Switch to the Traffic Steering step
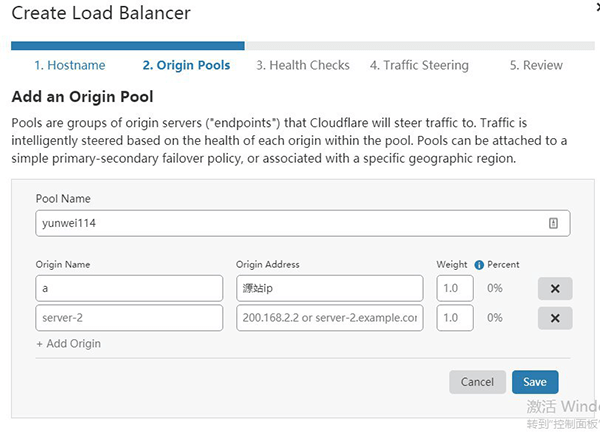600x442 pixels. 418,65
